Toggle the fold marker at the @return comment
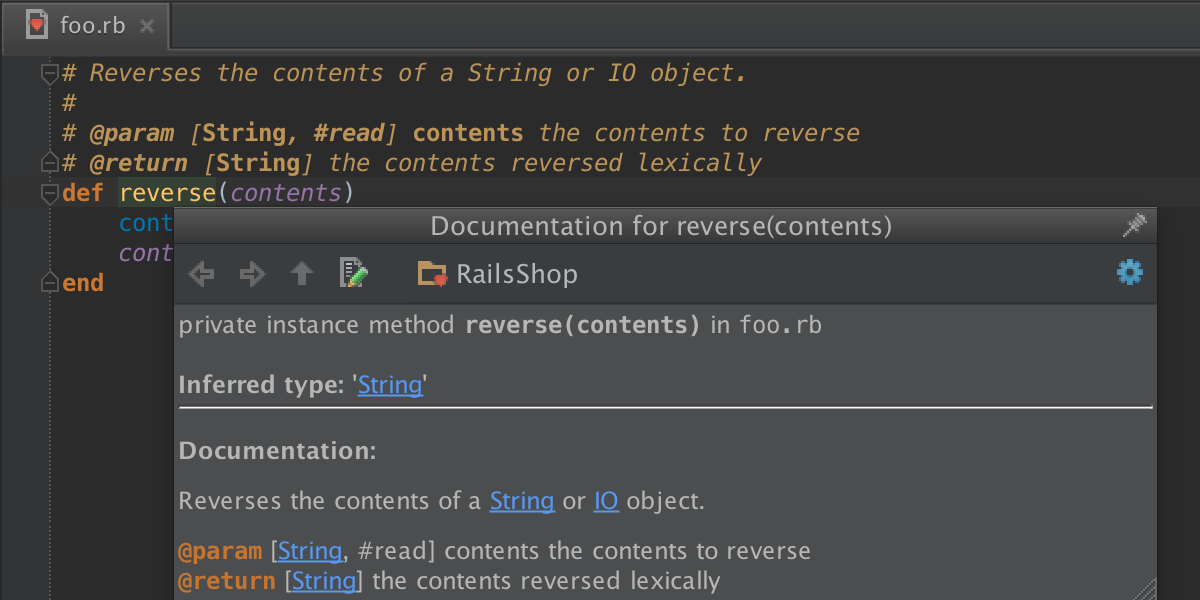The width and height of the screenshot is (1200, 600). pos(48,163)
